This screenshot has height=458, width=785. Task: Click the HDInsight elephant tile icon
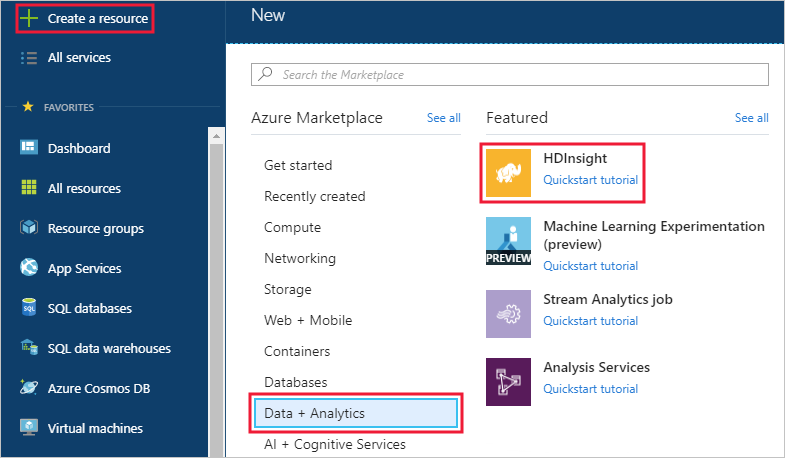[508, 173]
